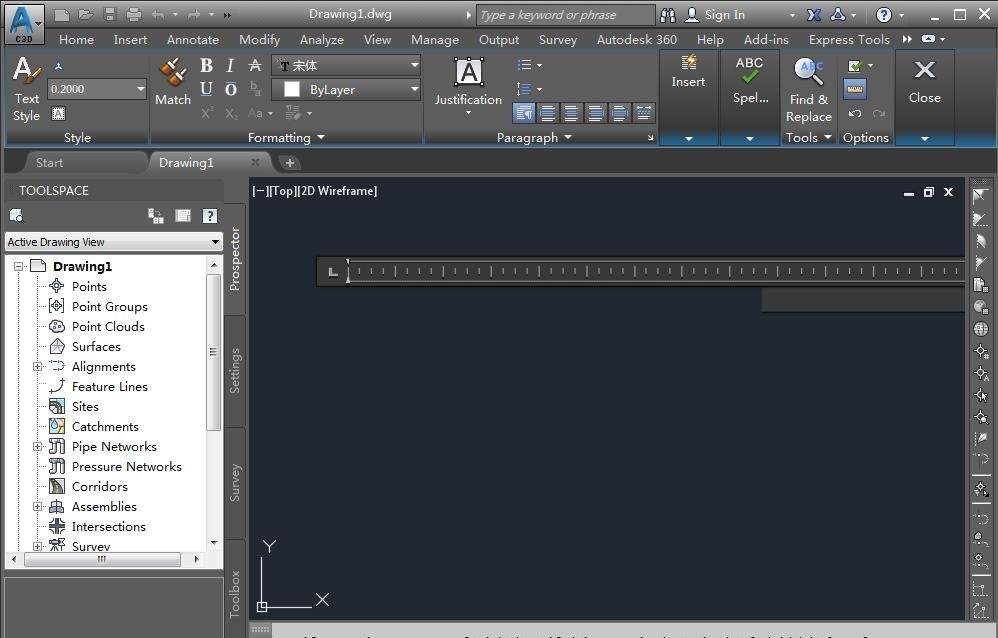
Task: Expand the Assemblies tree node
Action: click(x=38, y=506)
